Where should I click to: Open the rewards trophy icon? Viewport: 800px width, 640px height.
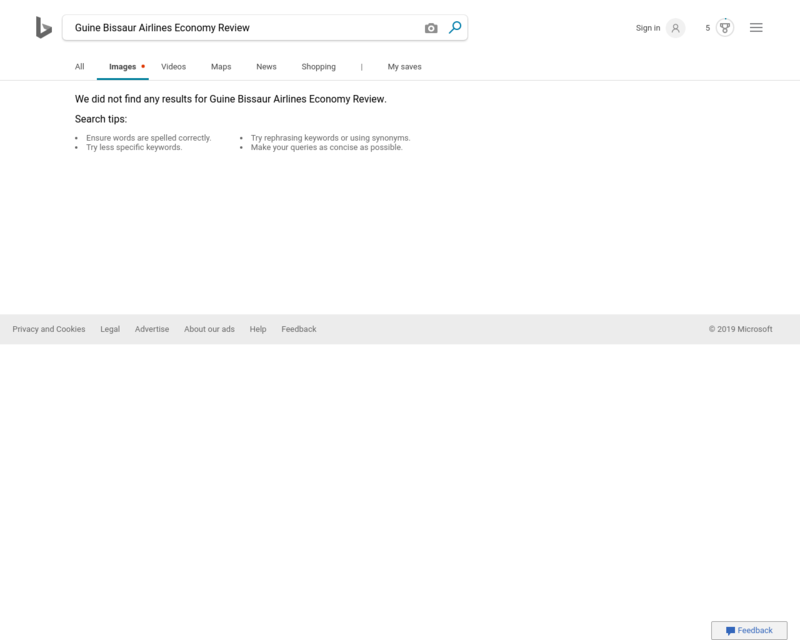click(x=725, y=28)
